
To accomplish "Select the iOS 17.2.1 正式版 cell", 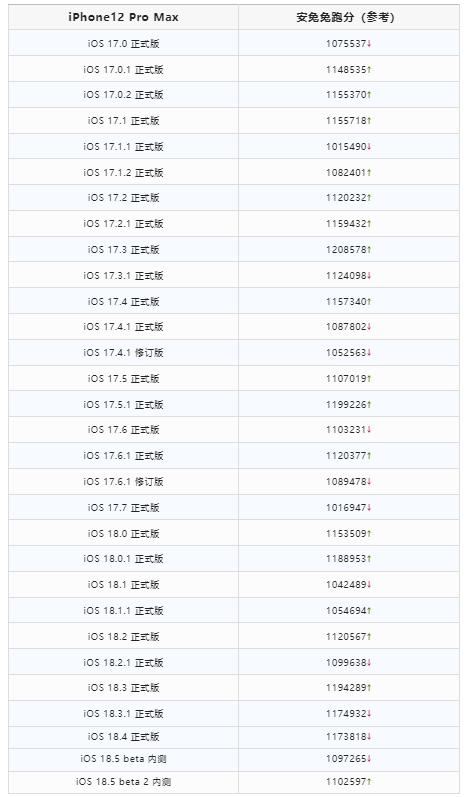I will [123, 224].
